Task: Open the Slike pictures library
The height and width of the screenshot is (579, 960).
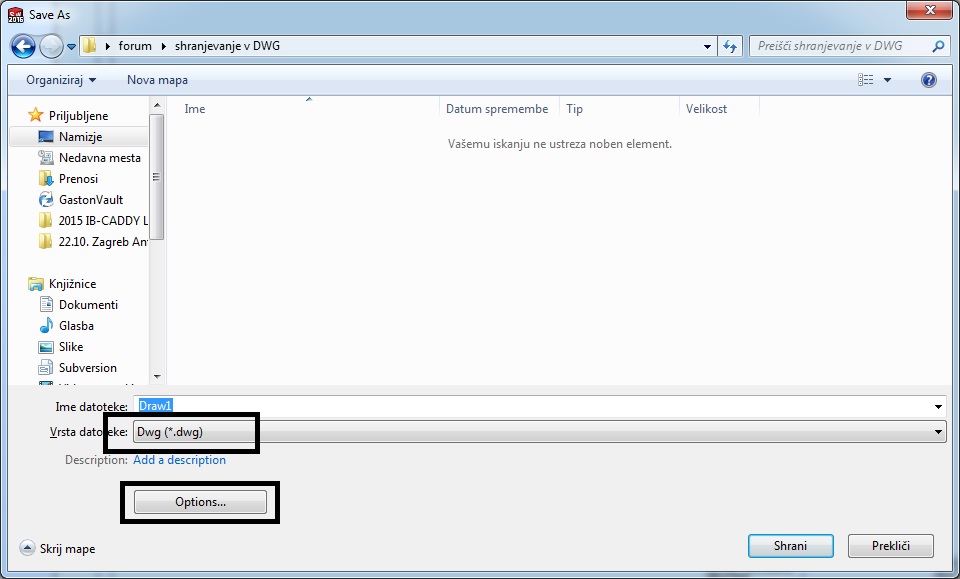Action: 71,347
